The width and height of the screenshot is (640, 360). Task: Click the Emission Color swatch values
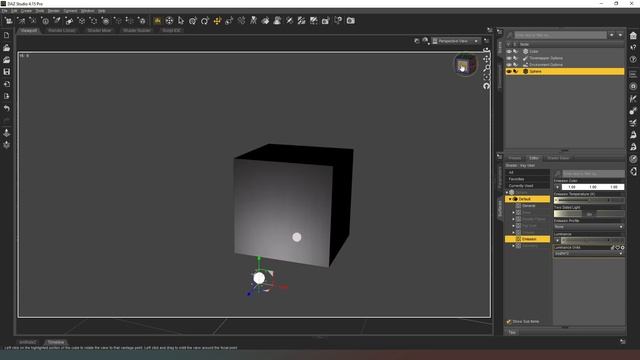click(593, 187)
